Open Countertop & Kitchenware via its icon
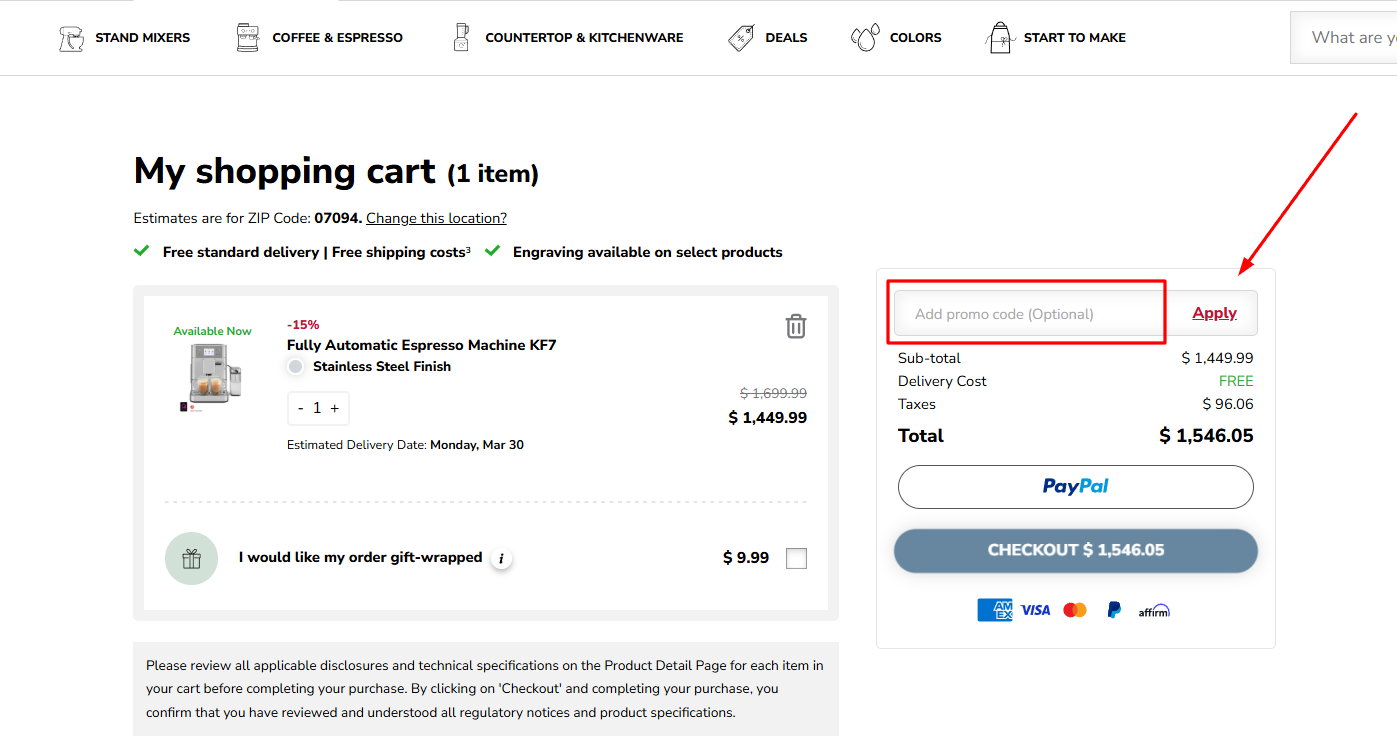This screenshot has width=1397, height=749. [461, 36]
